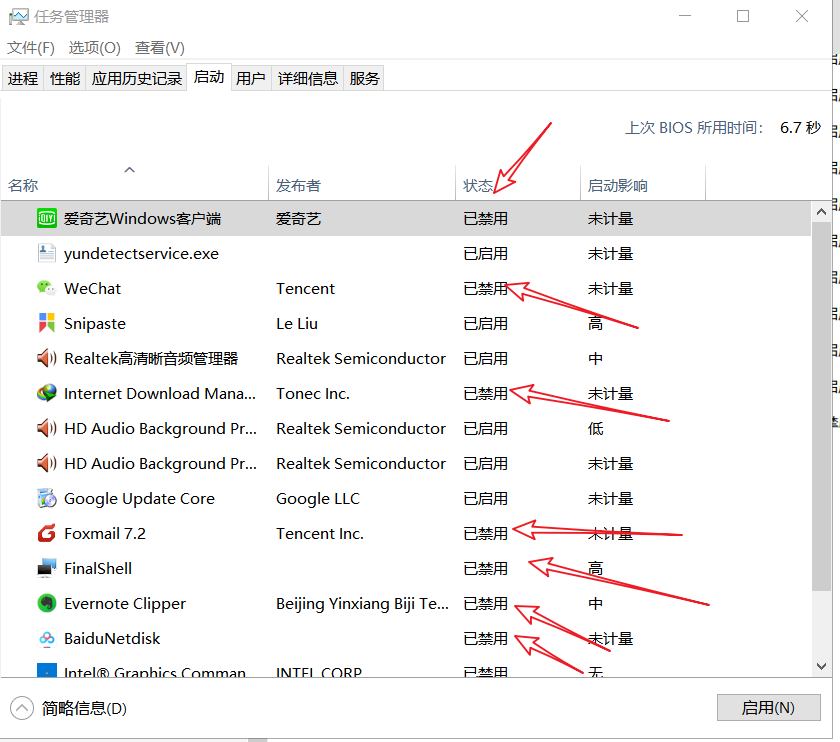840x742 pixels.
Task: Click the 已禁用 status of FinalShell
Action: tap(485, 568)
